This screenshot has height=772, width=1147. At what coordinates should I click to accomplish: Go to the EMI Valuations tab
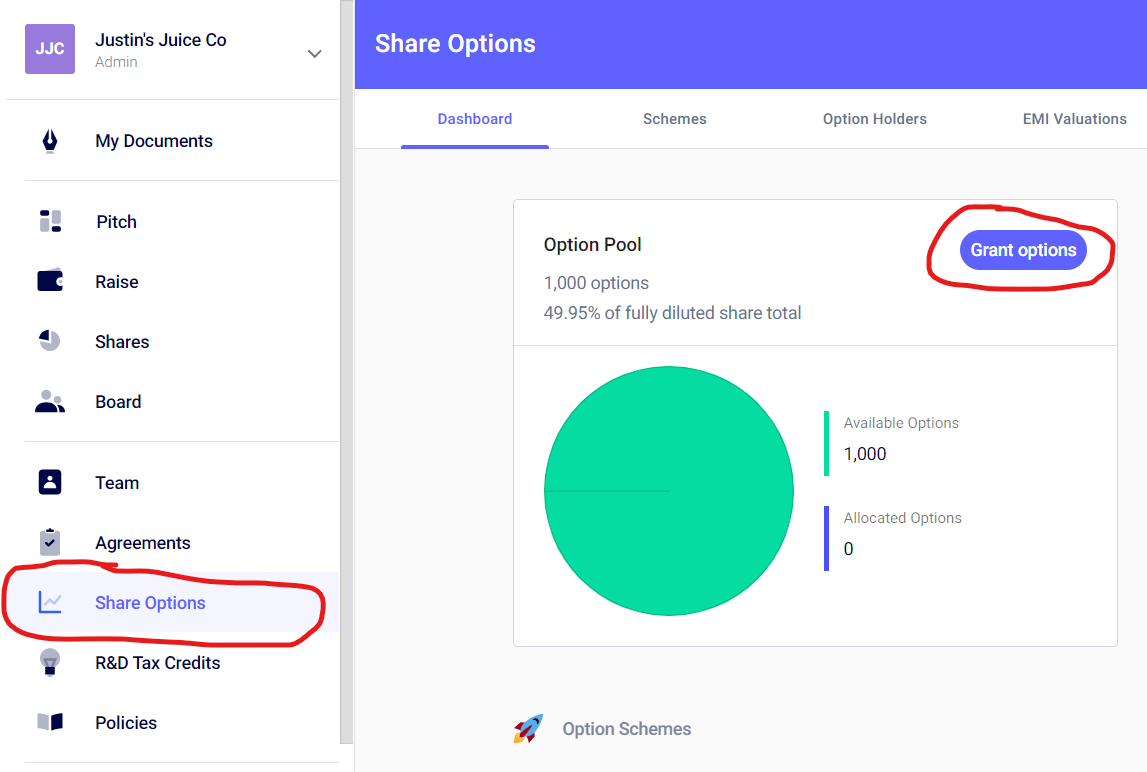pos(1074,119)
